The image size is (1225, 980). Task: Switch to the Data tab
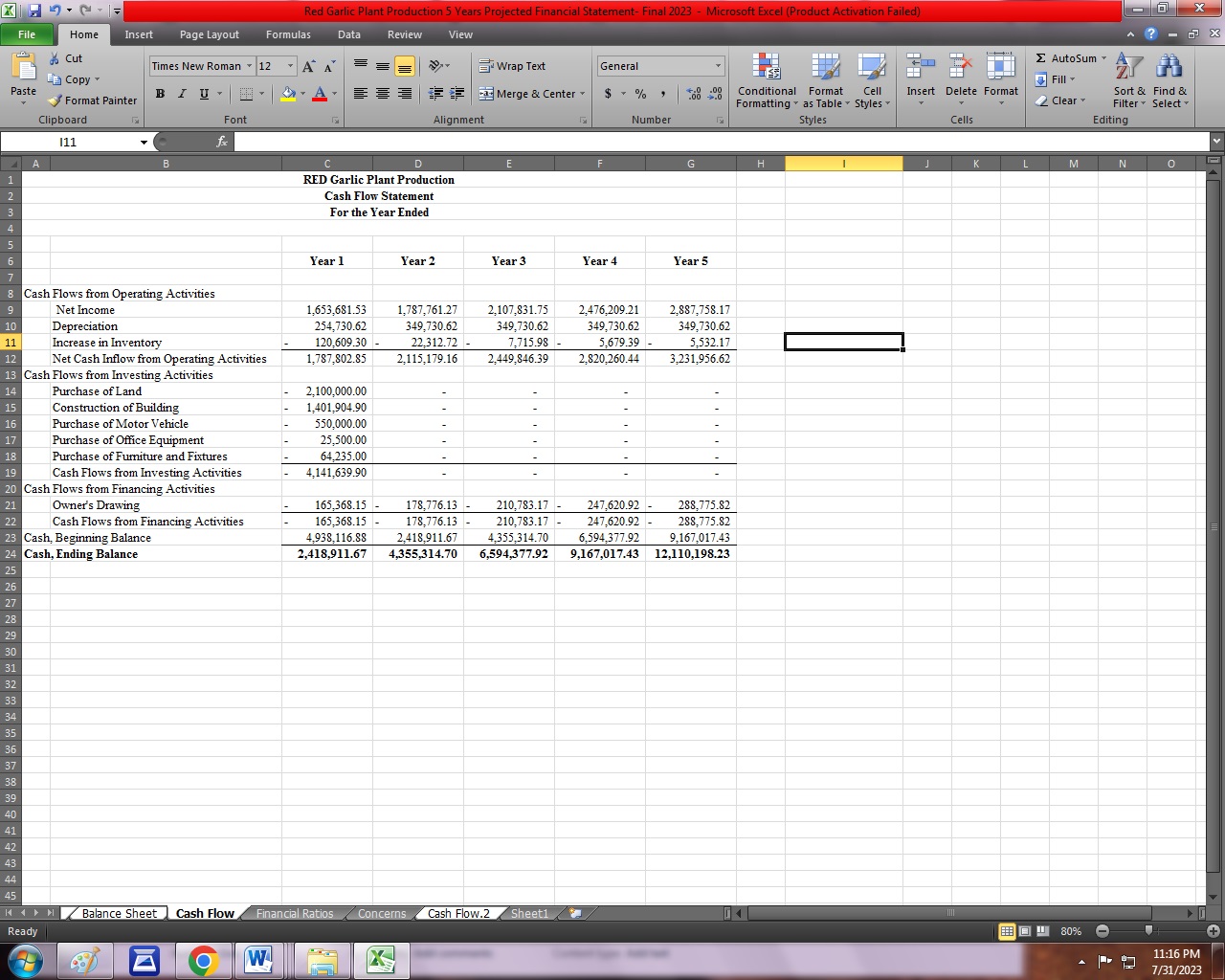point(349,34)
